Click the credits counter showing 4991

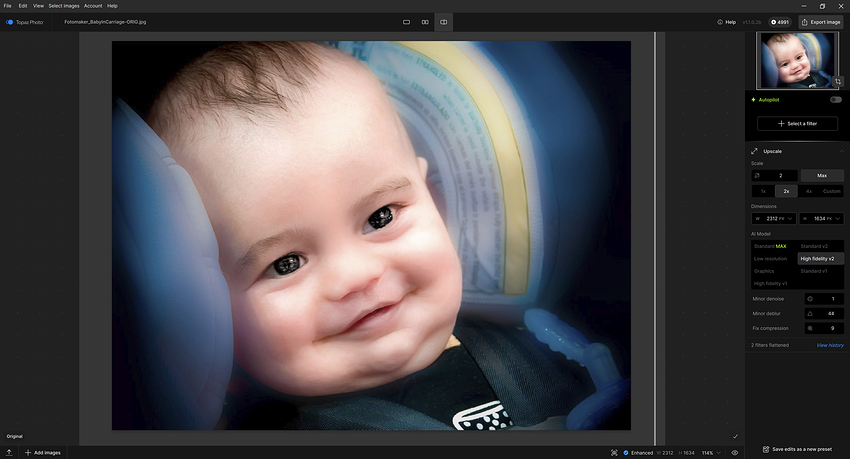pos(779,21)
